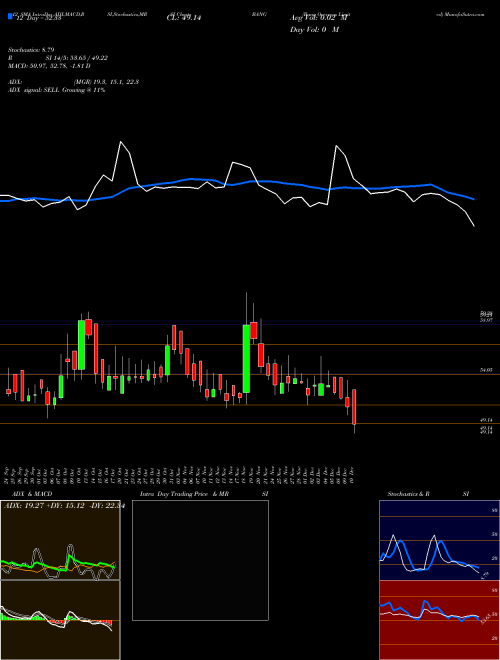Click the "(MGR) 19.3, 15.1, 22.3" ADX values
The image size is (500, 660).
[x=106, y=82]
